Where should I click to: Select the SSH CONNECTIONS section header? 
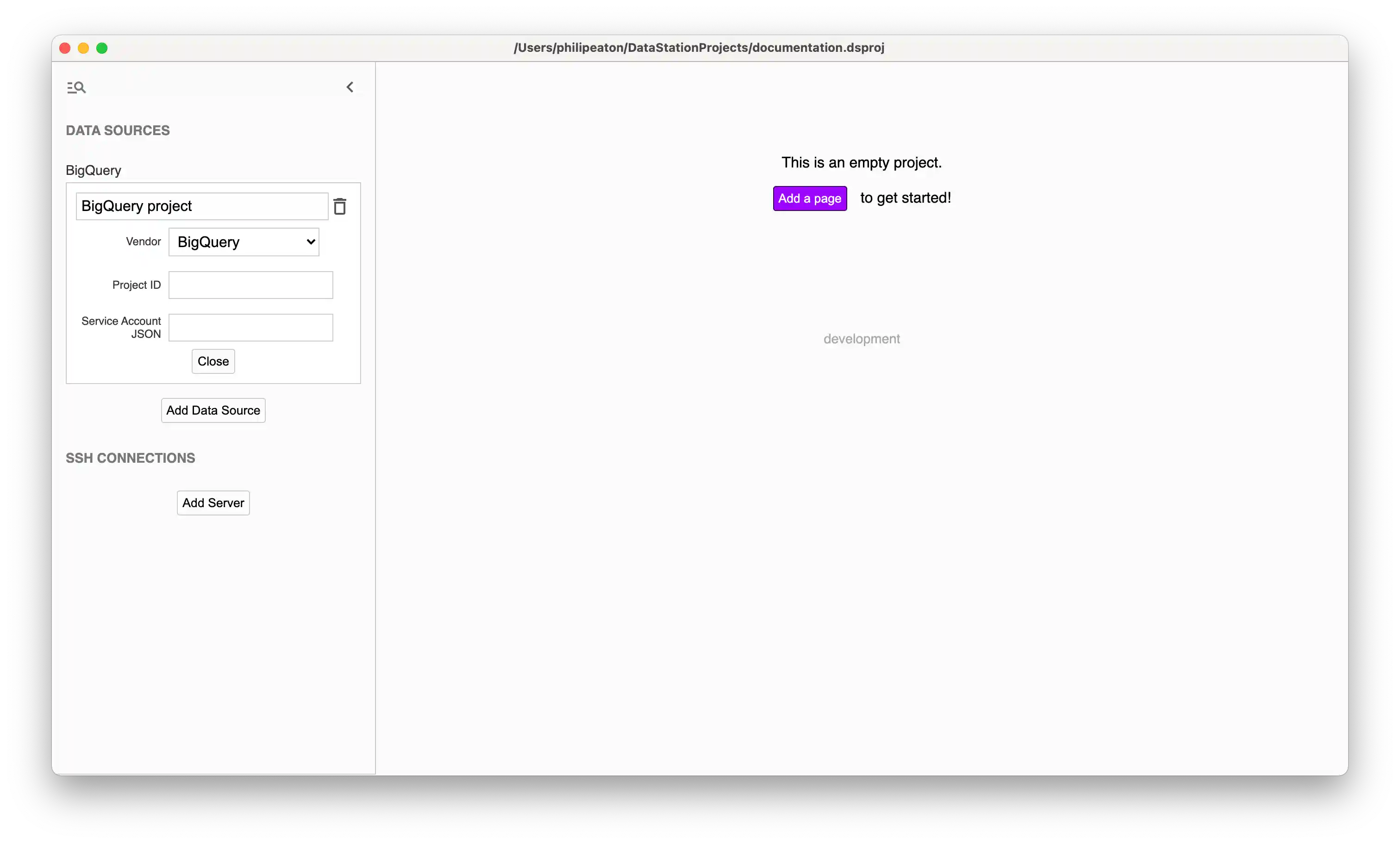[x=130, y=458]
